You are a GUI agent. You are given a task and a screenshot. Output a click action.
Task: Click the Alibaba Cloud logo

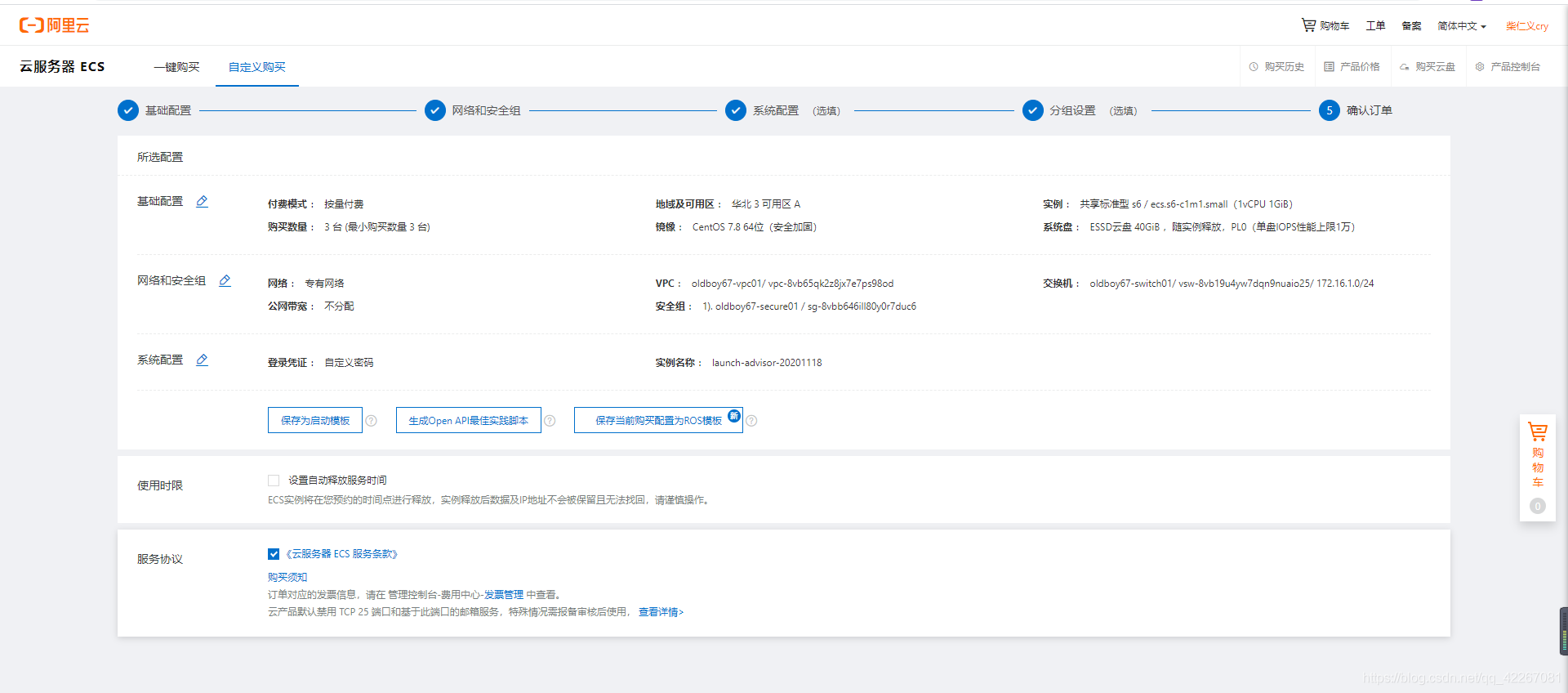(54, 25)
